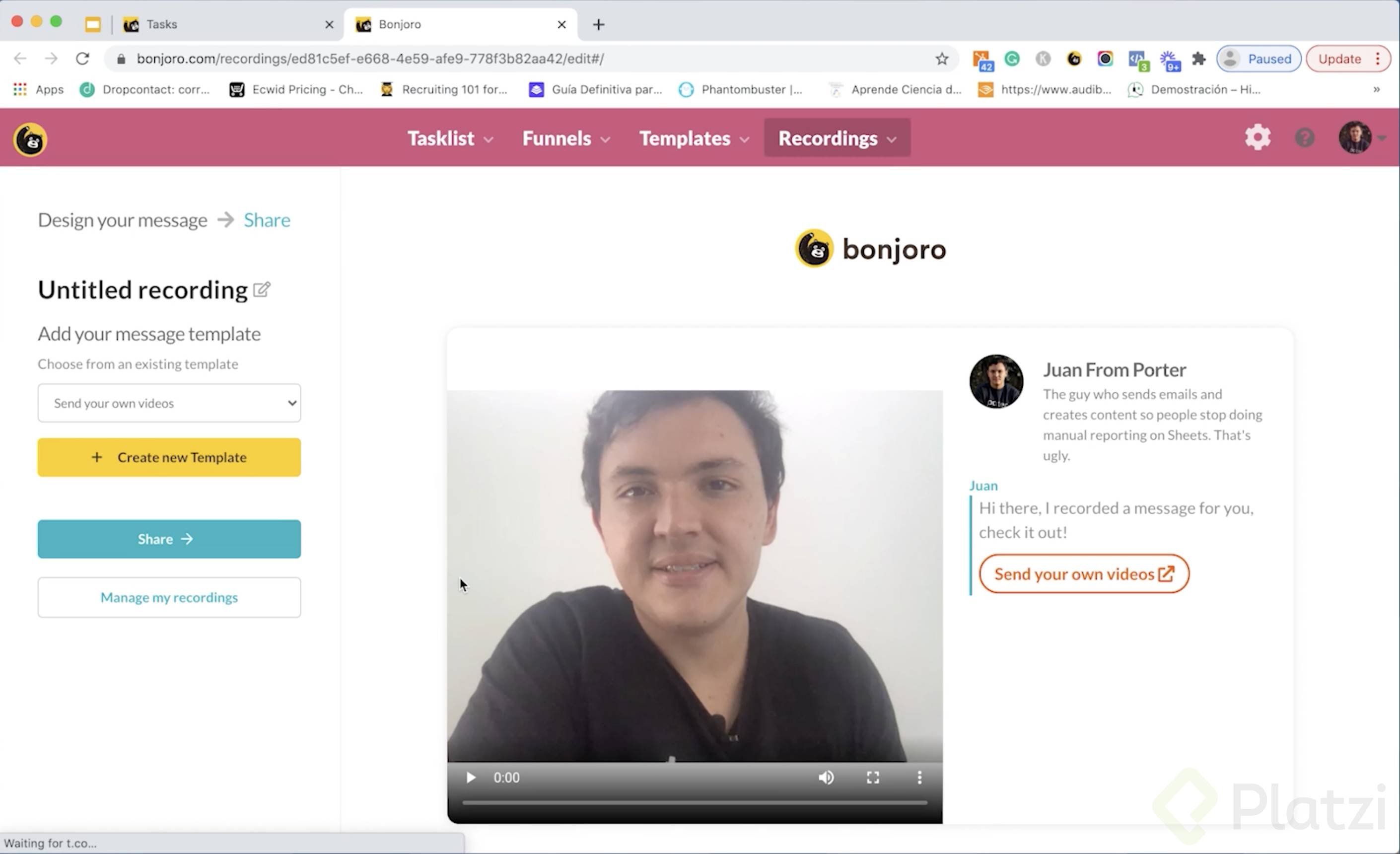Click the blue Share button

(x=169, y=539)
